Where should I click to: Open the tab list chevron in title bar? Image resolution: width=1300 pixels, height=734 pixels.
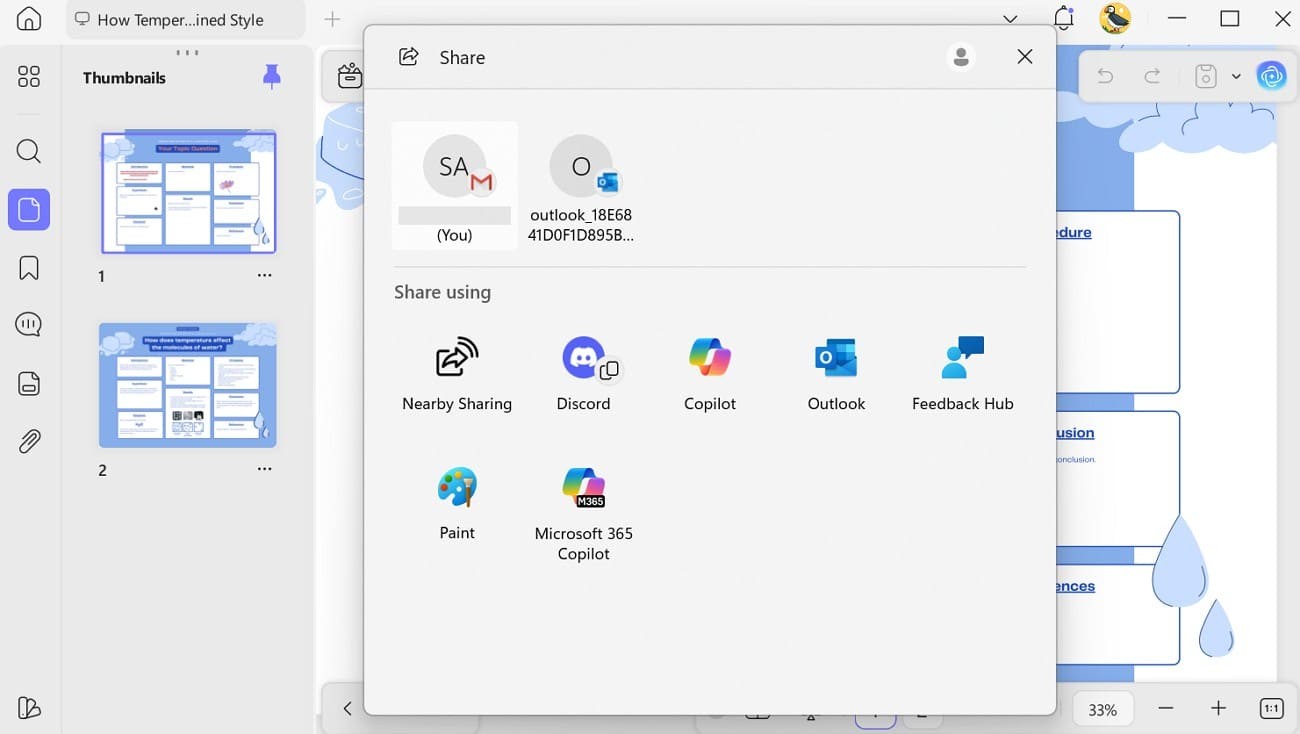(1010, 19)
